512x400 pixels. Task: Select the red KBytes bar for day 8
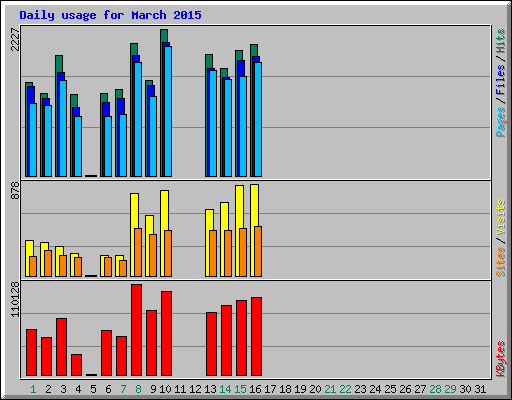click(136, 330)
